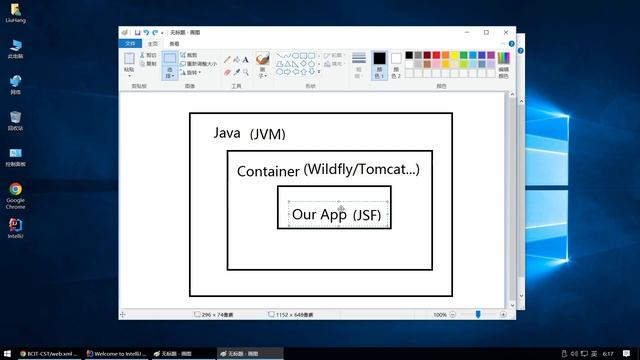Pick the Diamond shape in the gallery
Image resolution: width=640 pixels, height=360 pixels.
click(304, 64)
